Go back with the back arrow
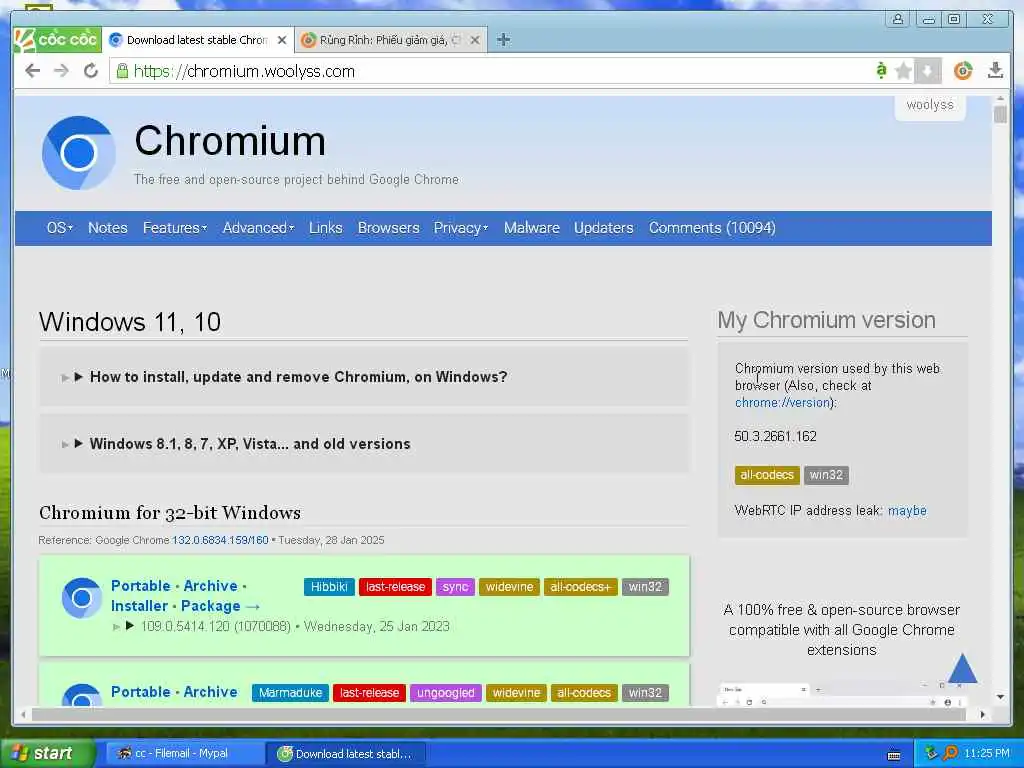The image size is (1024, 768). [32, 71]
